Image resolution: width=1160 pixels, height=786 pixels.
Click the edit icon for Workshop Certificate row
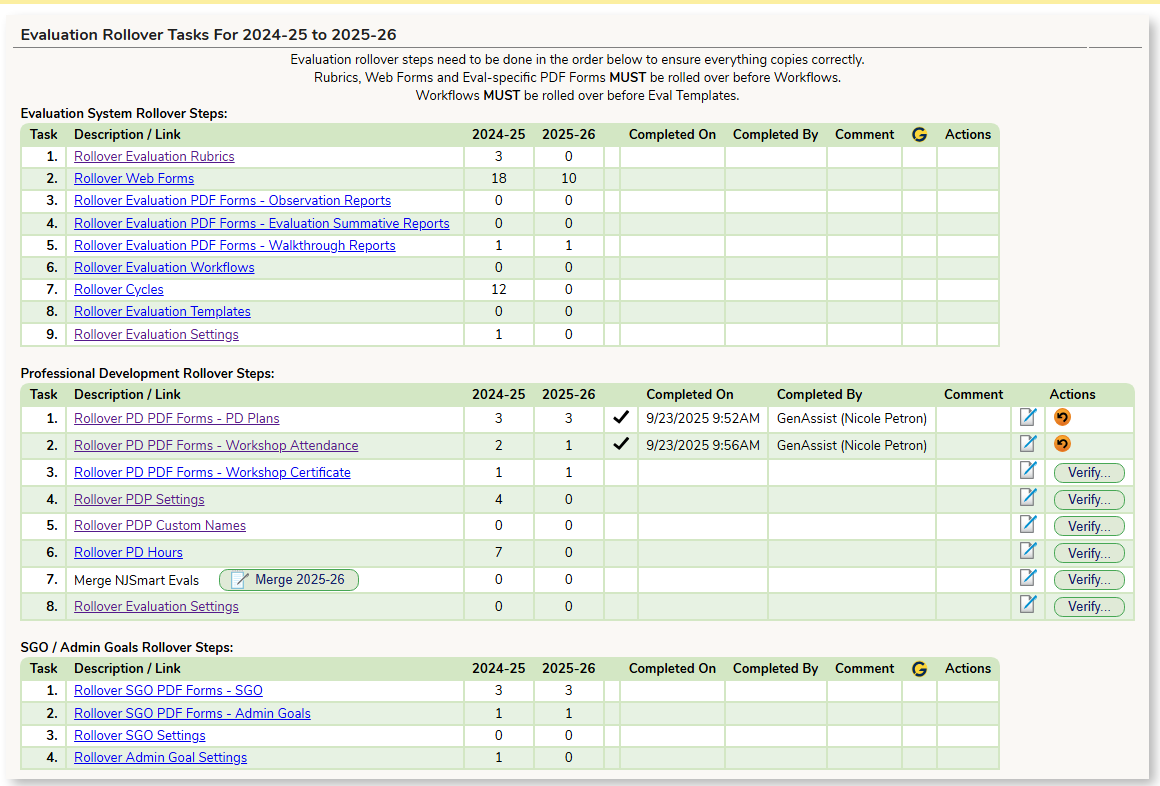click(1028, 471)
